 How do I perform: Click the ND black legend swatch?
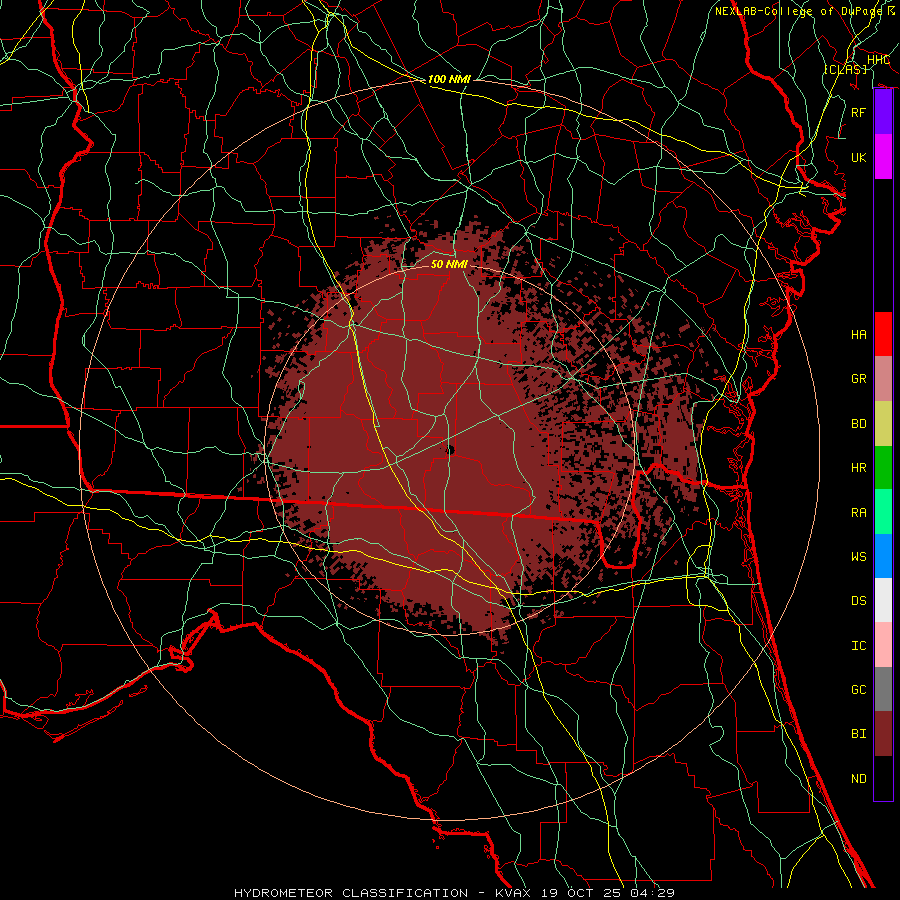(x=883, y=778)
